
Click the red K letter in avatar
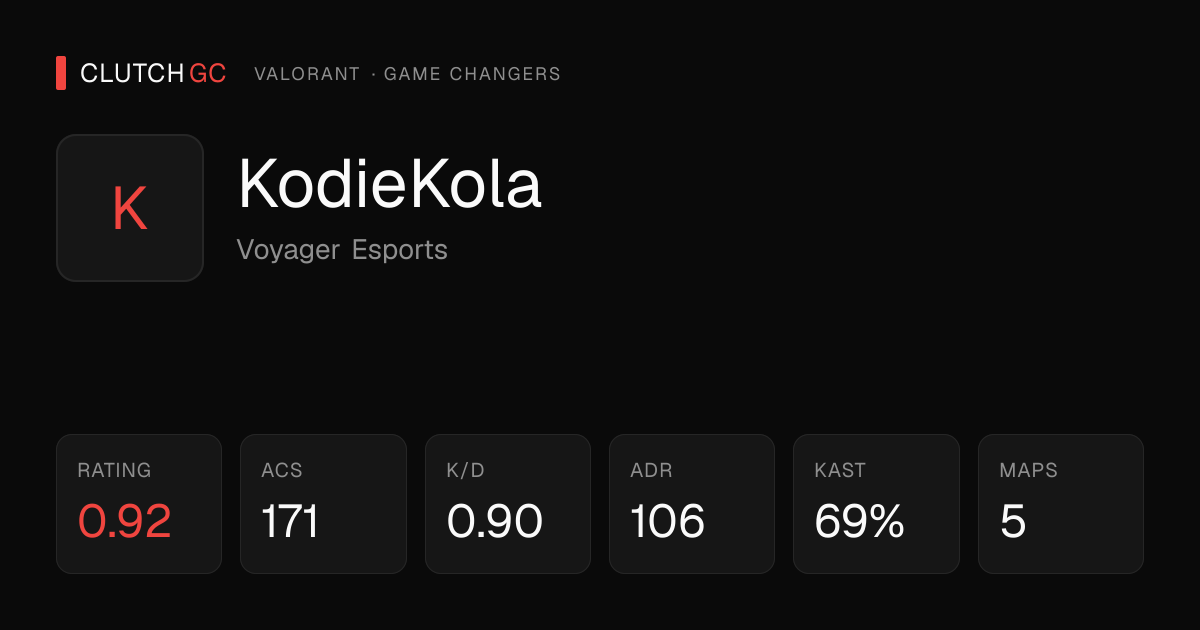pyautogui.click(x=130, y=209)
